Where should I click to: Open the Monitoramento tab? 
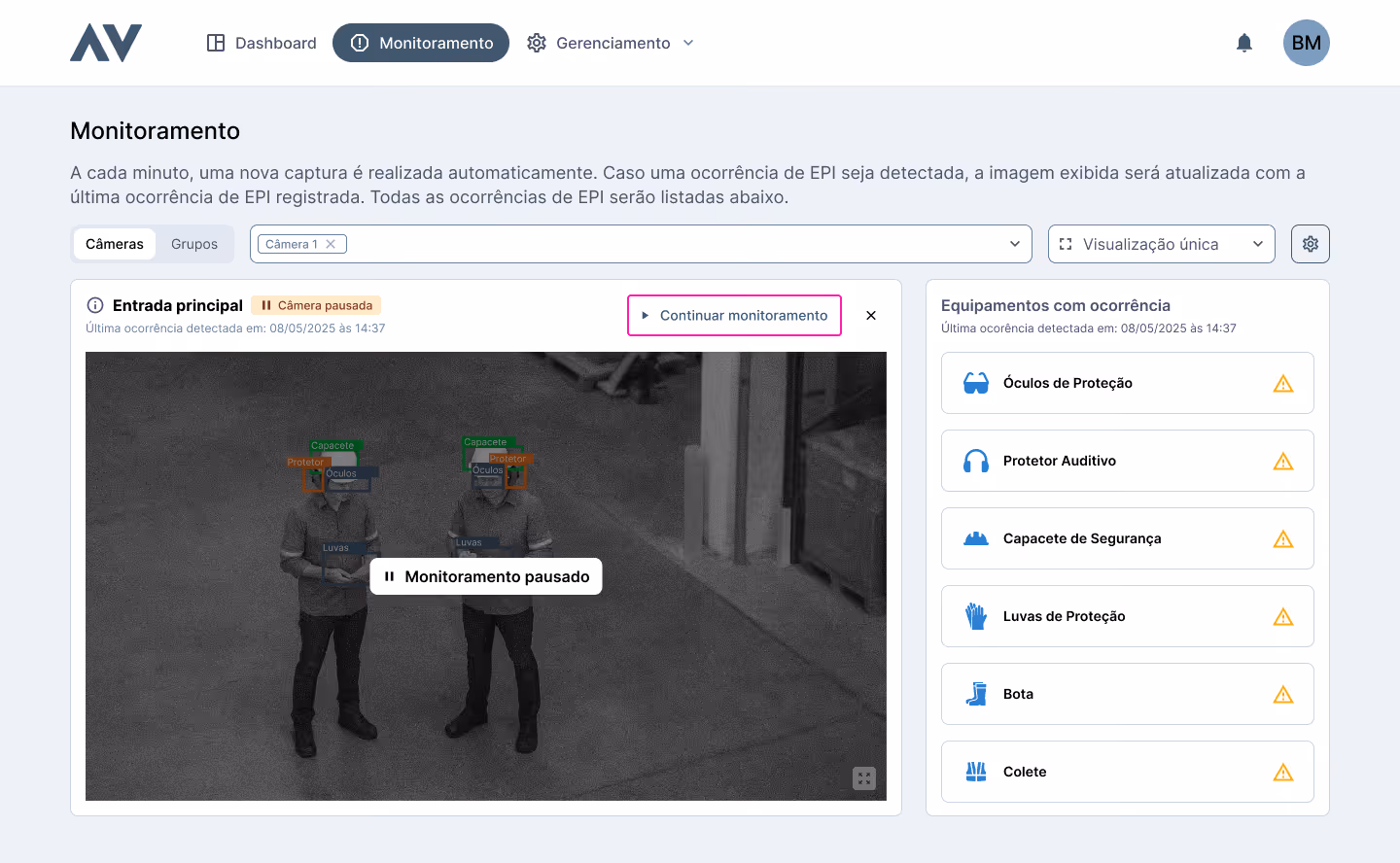click(421, 43)
